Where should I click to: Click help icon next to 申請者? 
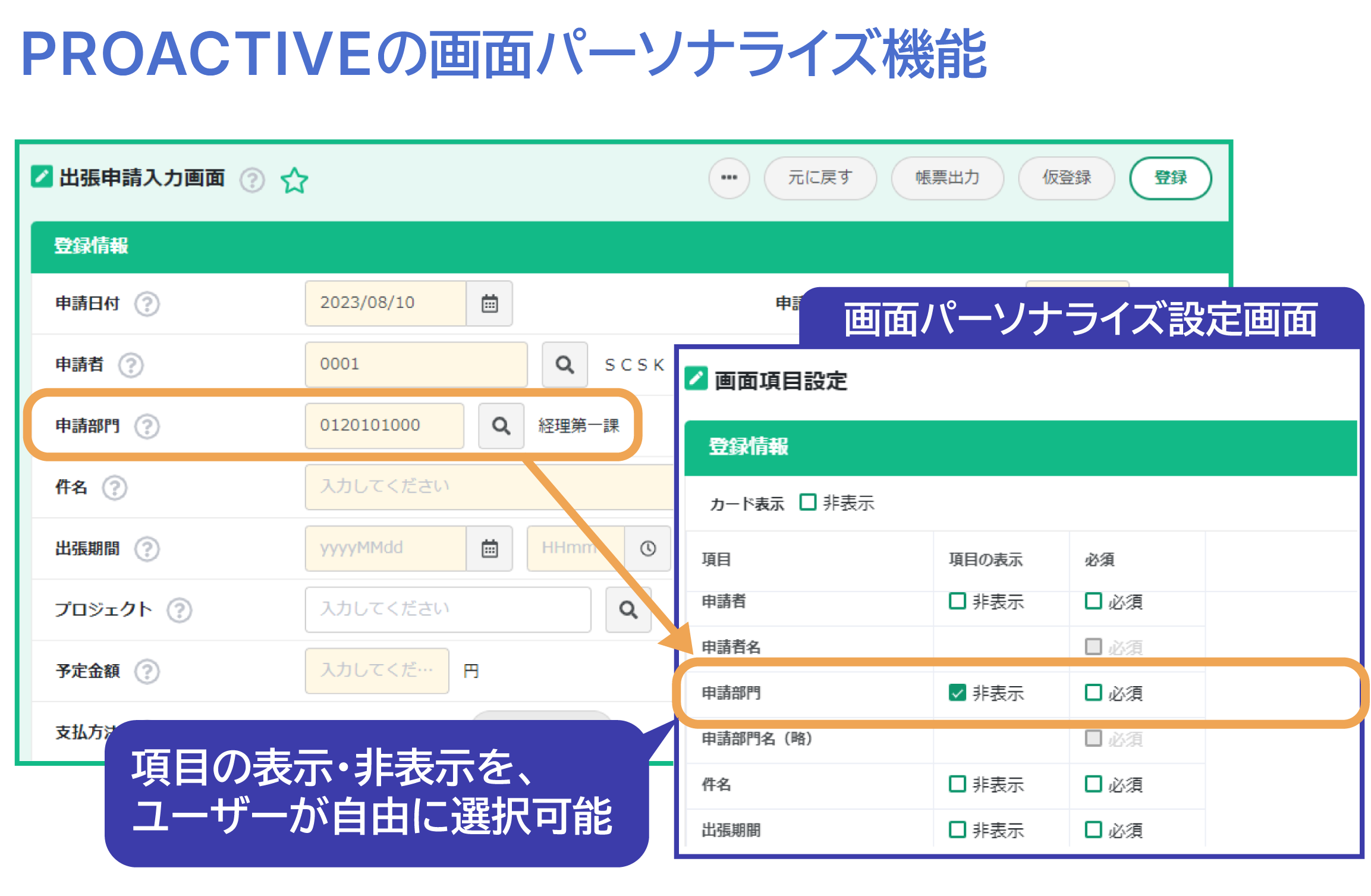(131, 365)
